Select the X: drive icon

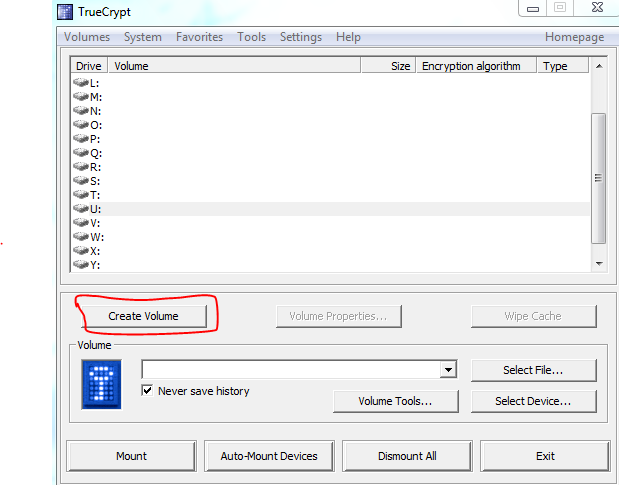[x=81, y=251]
